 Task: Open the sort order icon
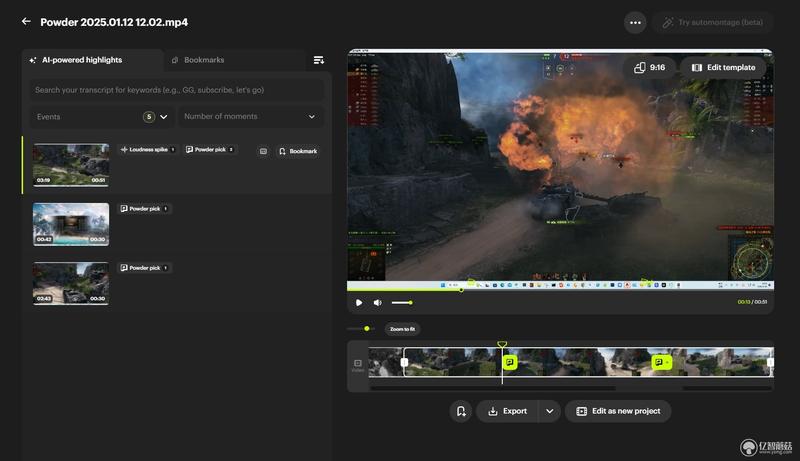pos(319,60)
